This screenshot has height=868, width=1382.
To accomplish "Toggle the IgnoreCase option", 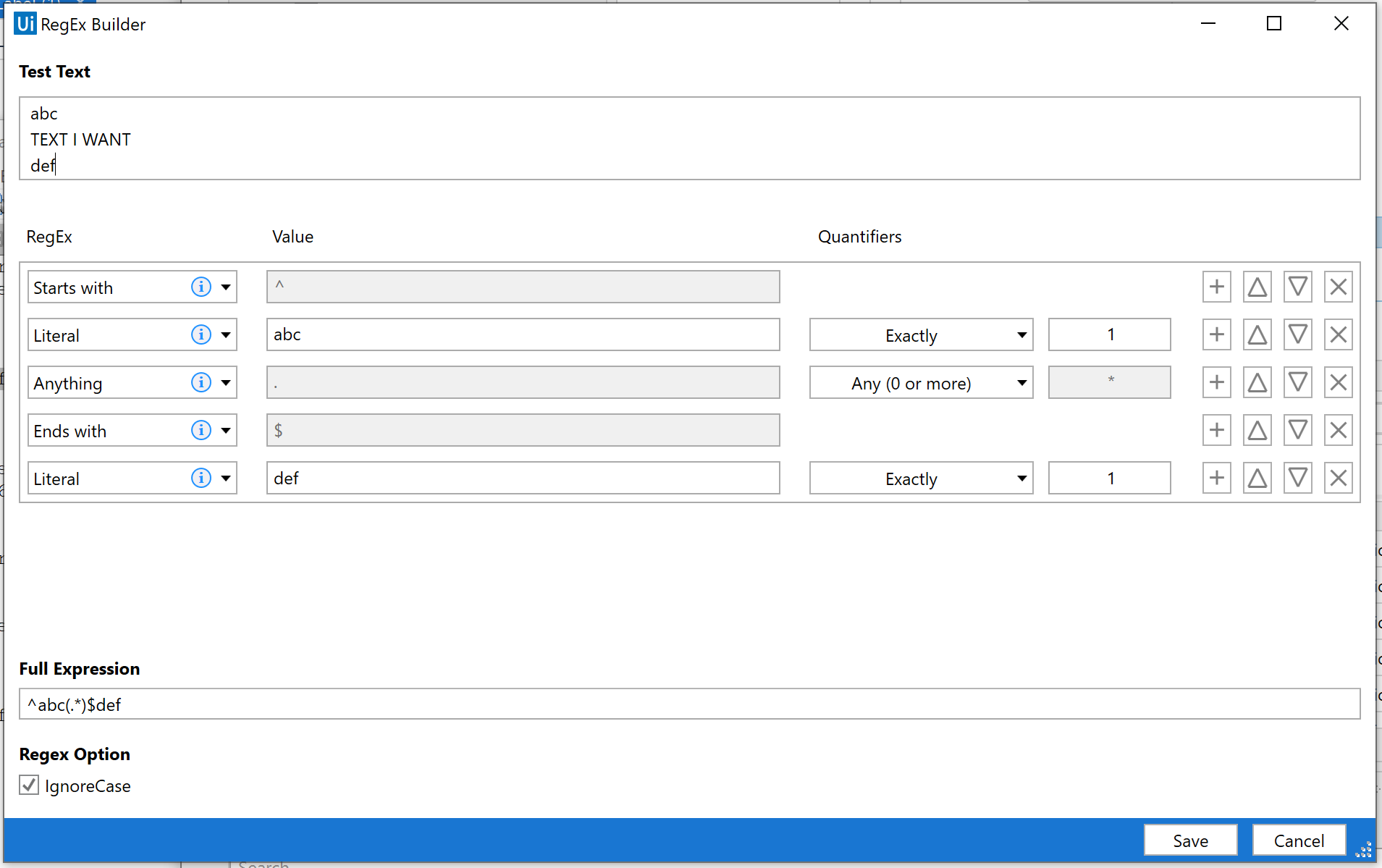I will [x=28, y=785].
